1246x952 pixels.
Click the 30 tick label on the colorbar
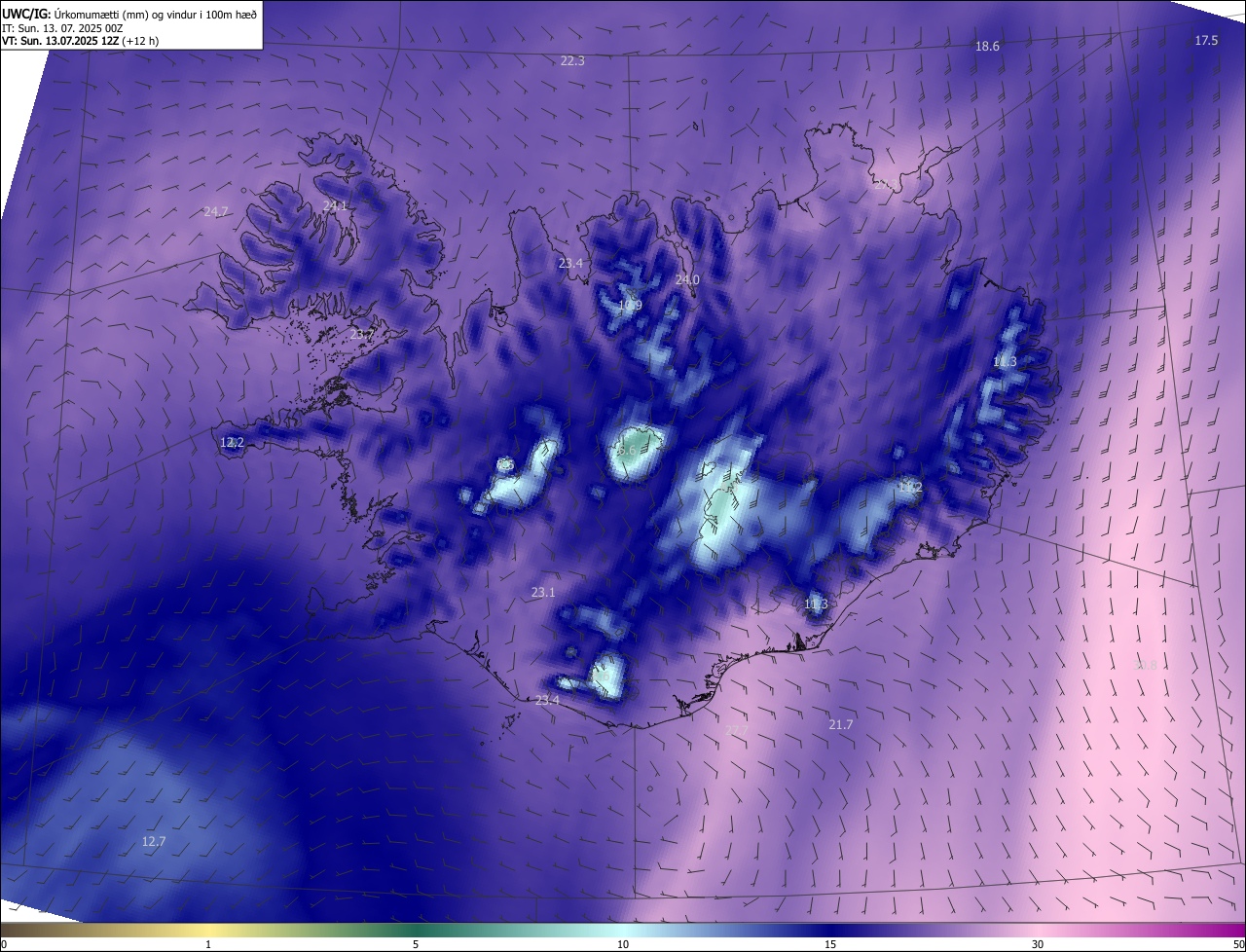tap(1038, 944)
